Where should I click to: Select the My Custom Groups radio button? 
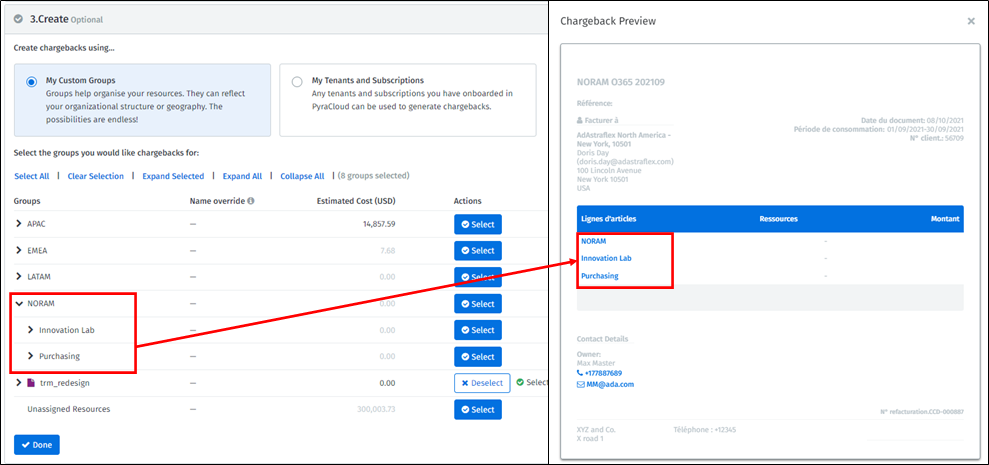pyautogui.click(x=32, y=82)
